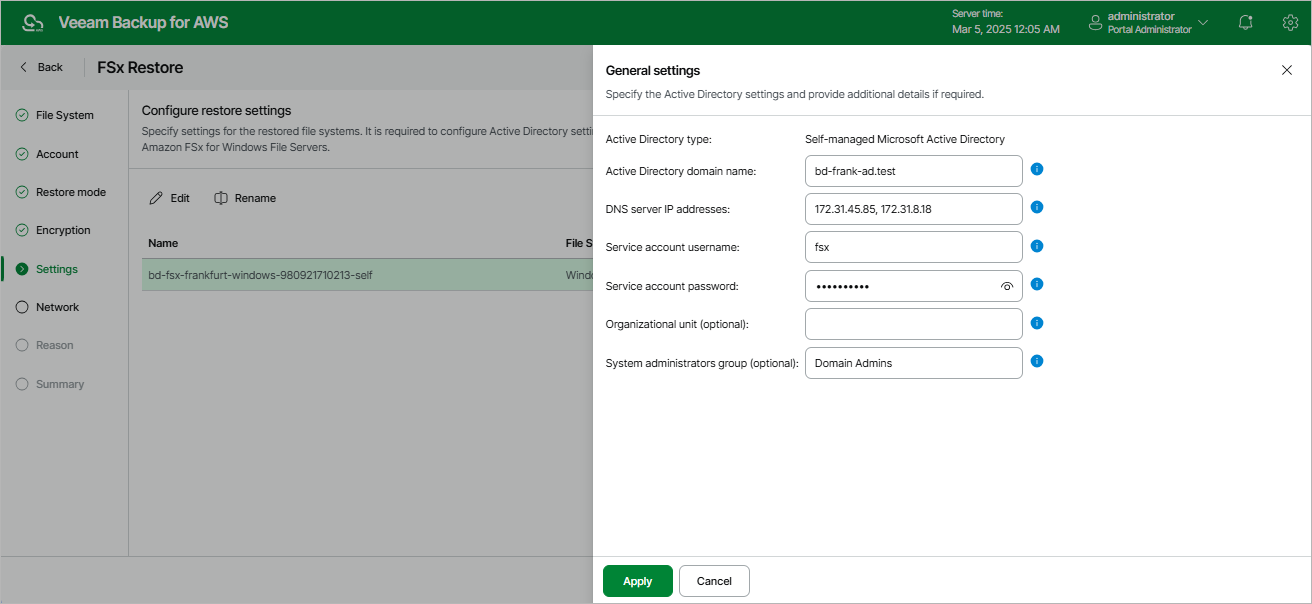Click info icon for service account username
This screenshot has width=1312, height=604.
[1037, 246]
